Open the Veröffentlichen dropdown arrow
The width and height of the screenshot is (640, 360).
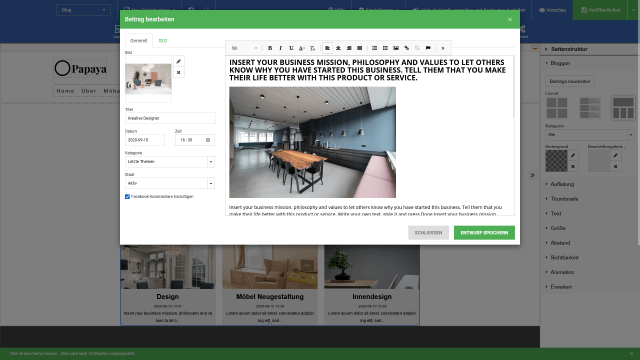click(x=633, y=10)
